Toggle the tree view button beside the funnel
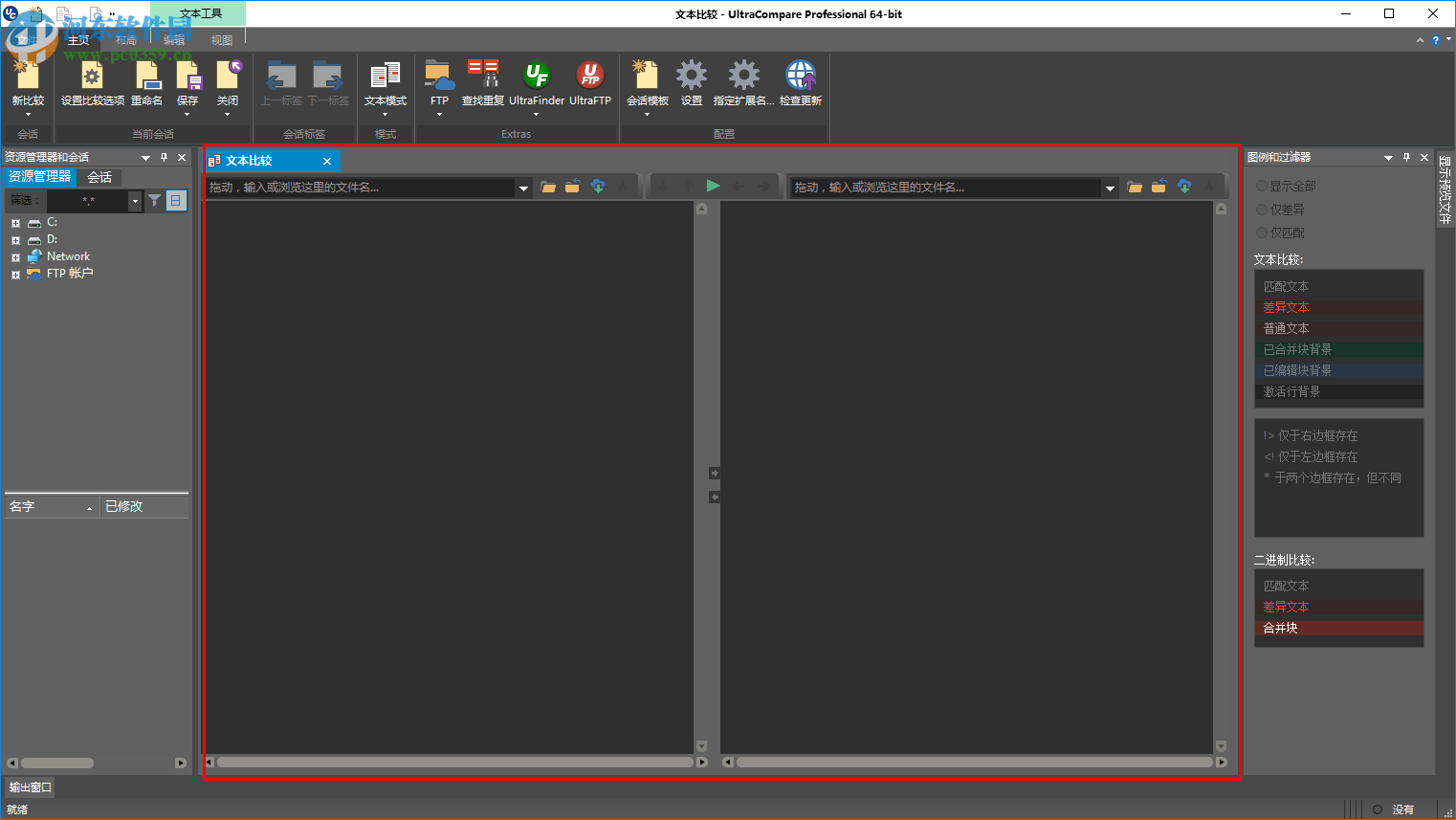 point(175,200)
